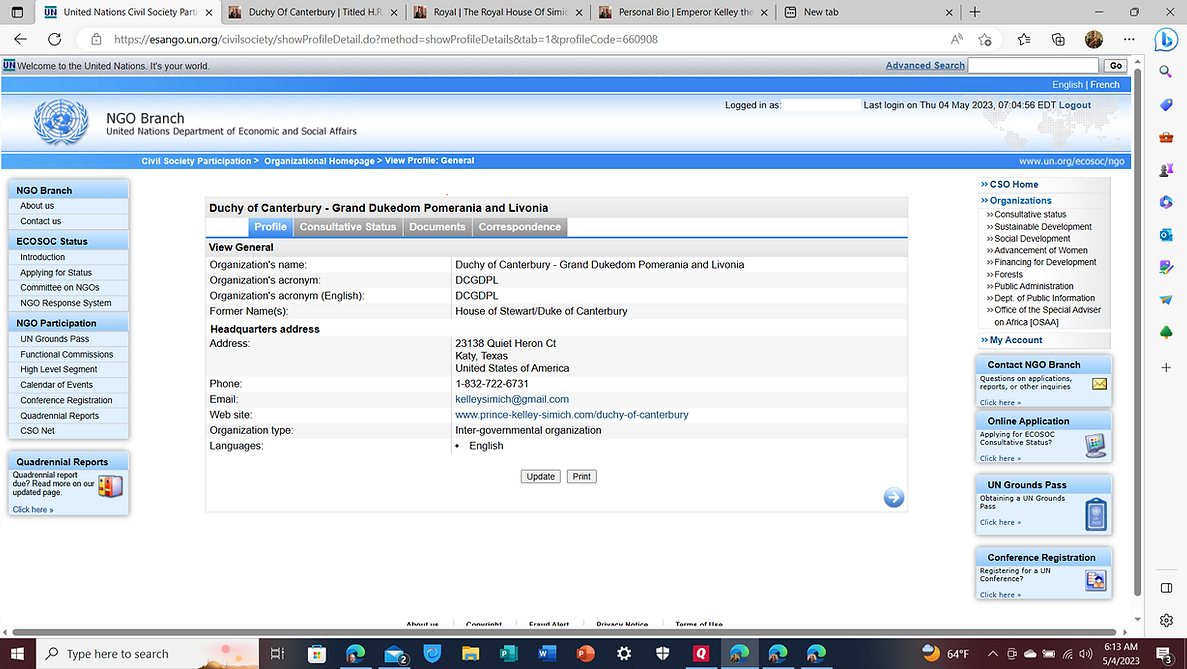Open the Drop paper-plane icon in sidebar
The image size is (1187, 669).
(x=1166, y=300)
